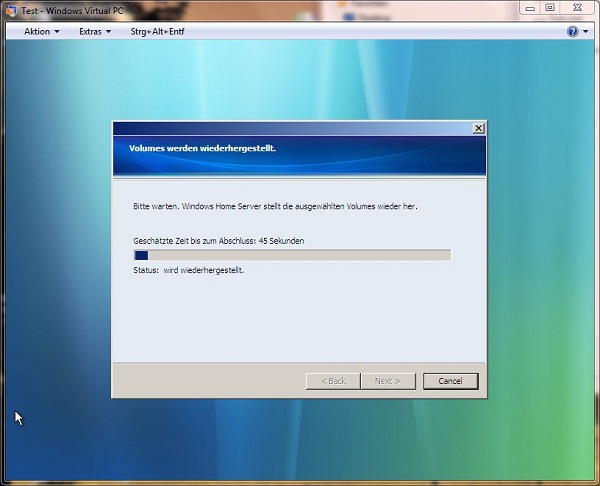600x486 pixels.
Task: Close the Test - Windows Virtual PC window
Action: click(x=578, y=7)
